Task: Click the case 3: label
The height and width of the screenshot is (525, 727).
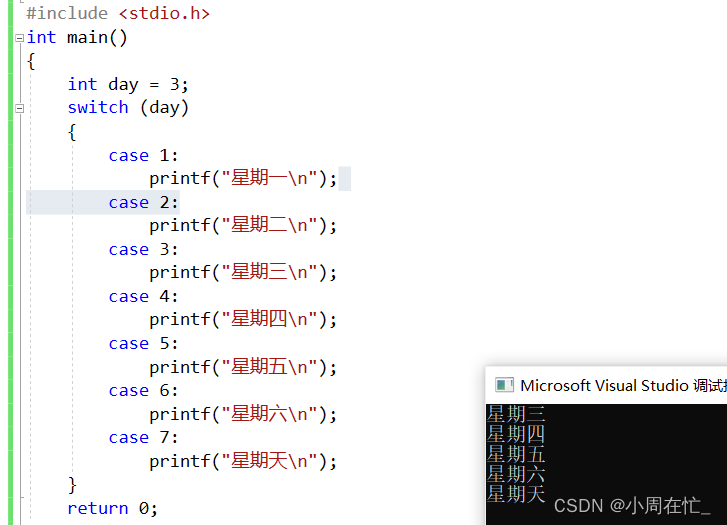Action: tap(142, 250)
